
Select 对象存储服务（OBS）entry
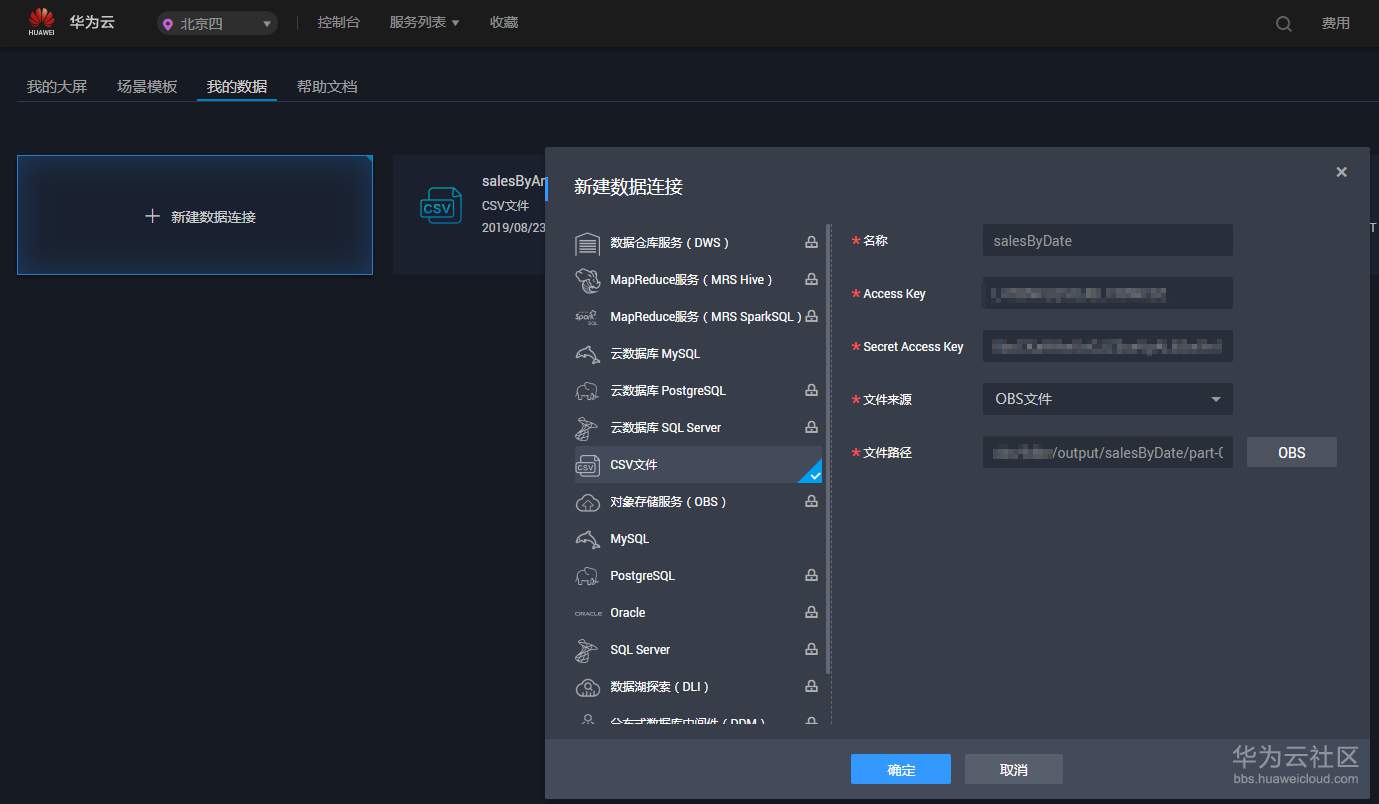pyautogui.click(x=698, y=502)
